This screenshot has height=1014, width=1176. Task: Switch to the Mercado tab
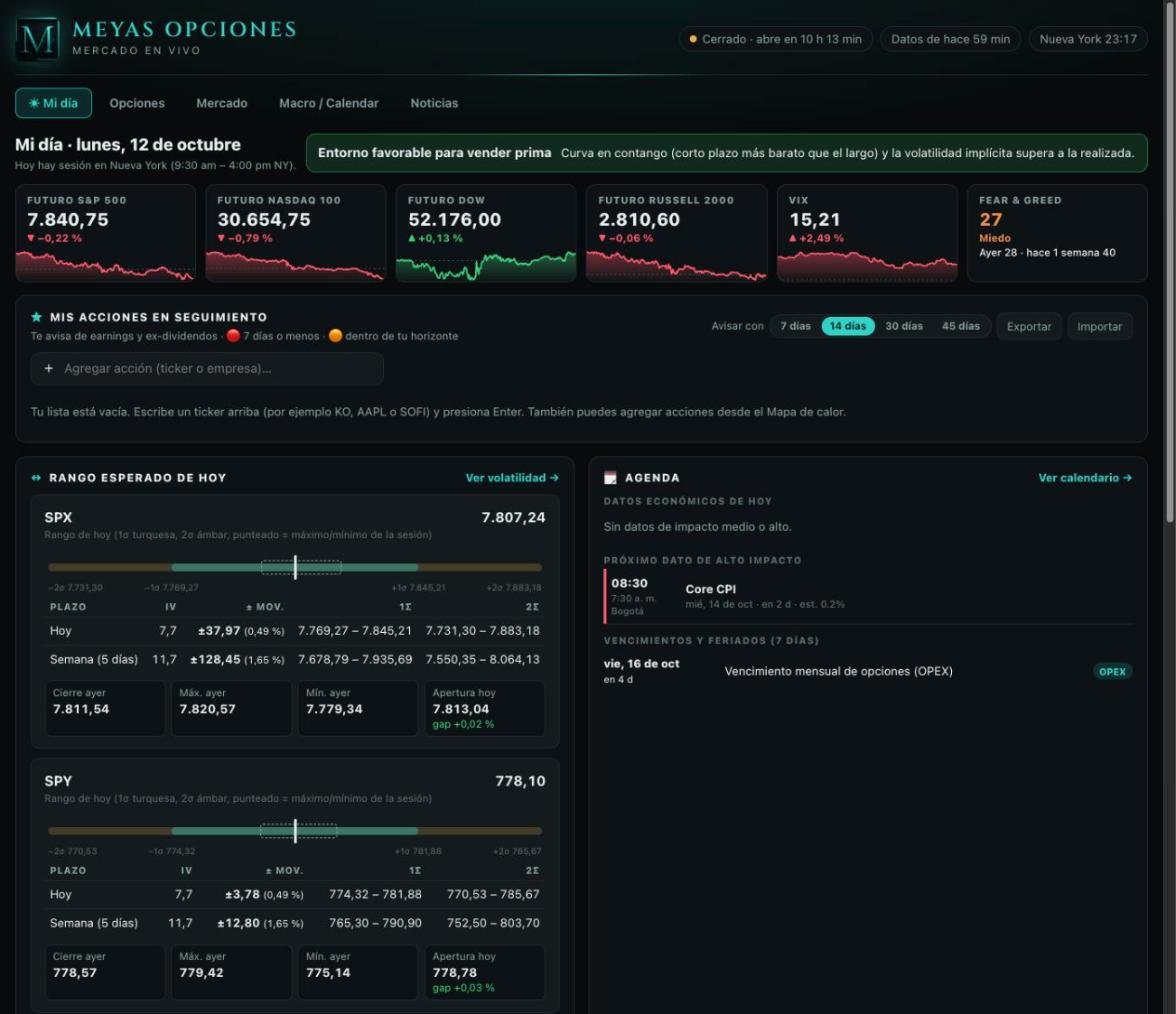pos(221,103)
